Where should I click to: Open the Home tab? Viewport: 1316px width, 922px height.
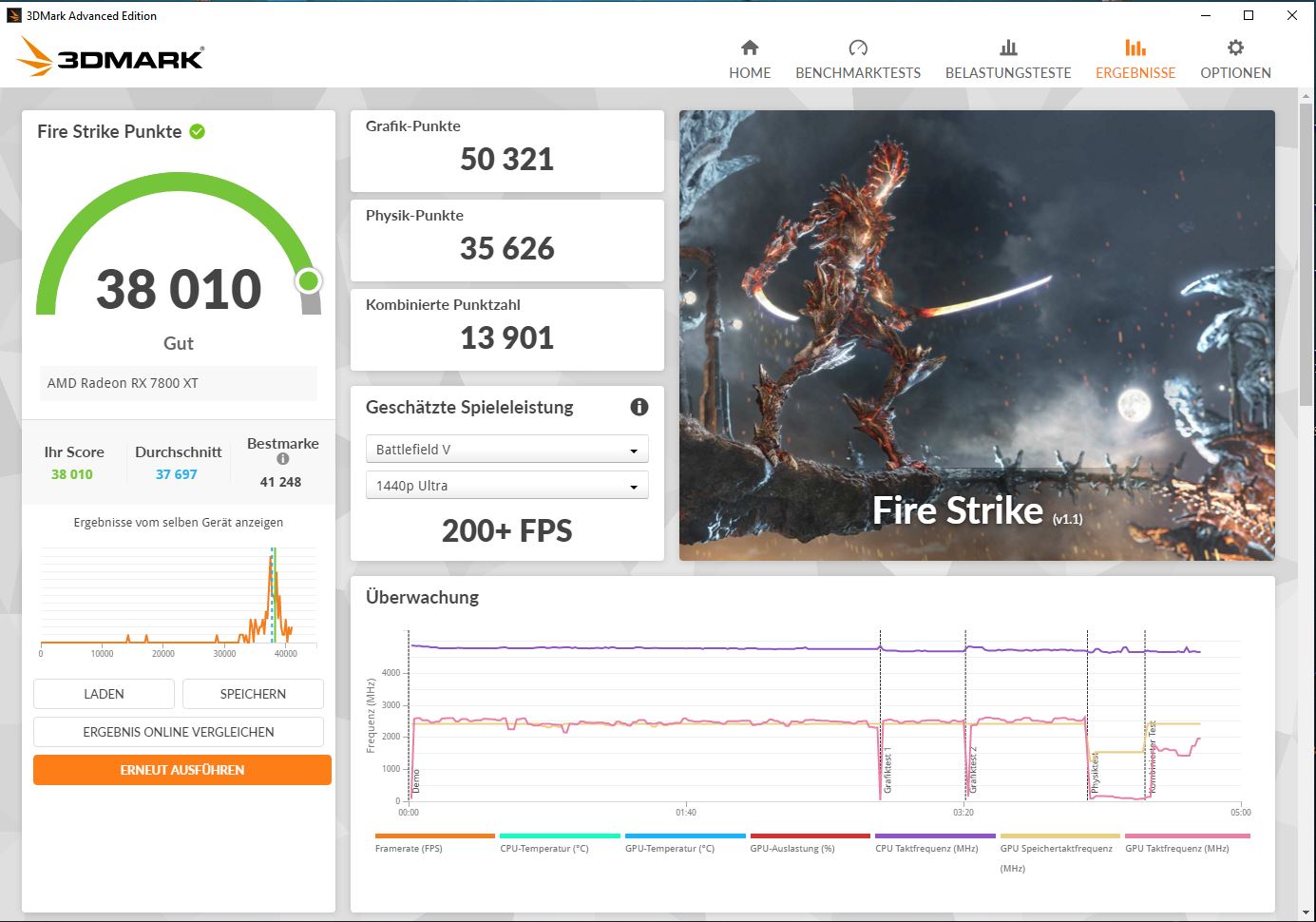coord(750,59)
